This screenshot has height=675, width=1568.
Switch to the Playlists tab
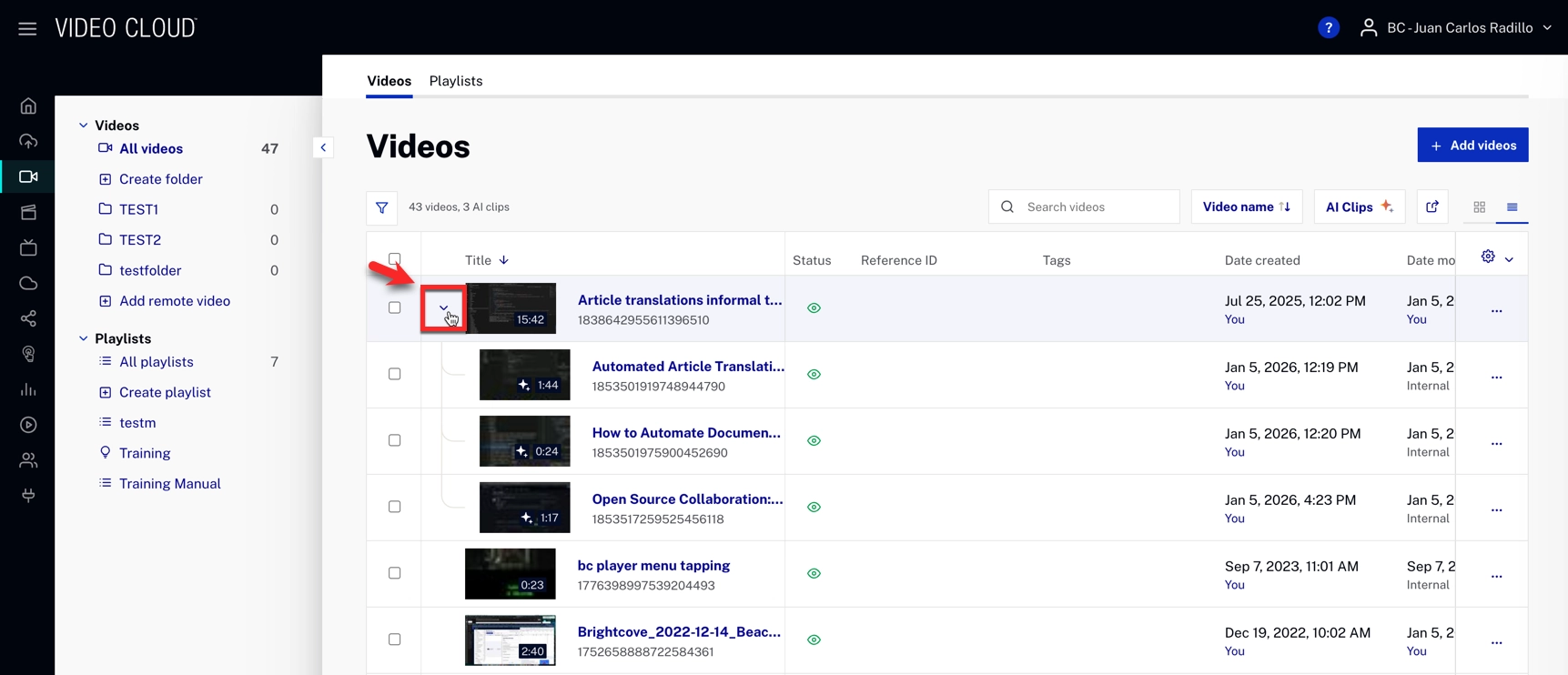click(x=455, y=81)
